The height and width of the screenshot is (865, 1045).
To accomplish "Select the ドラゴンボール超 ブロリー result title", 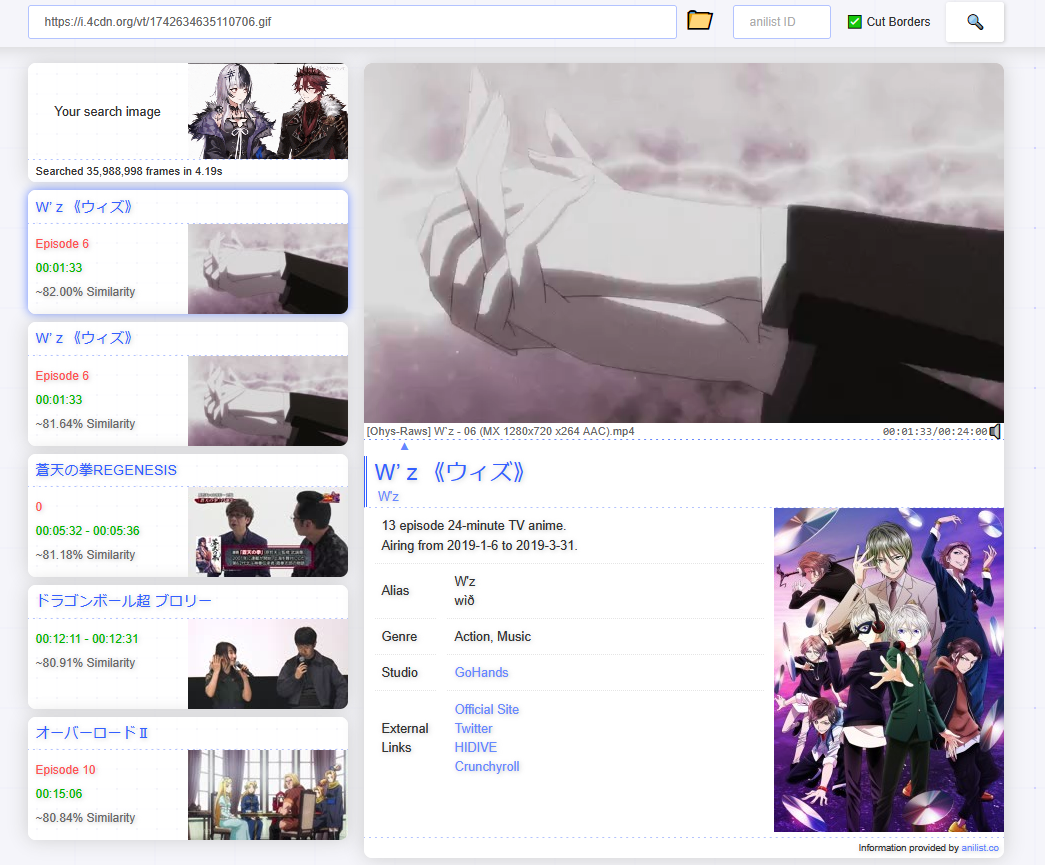I will click(123, 600).
